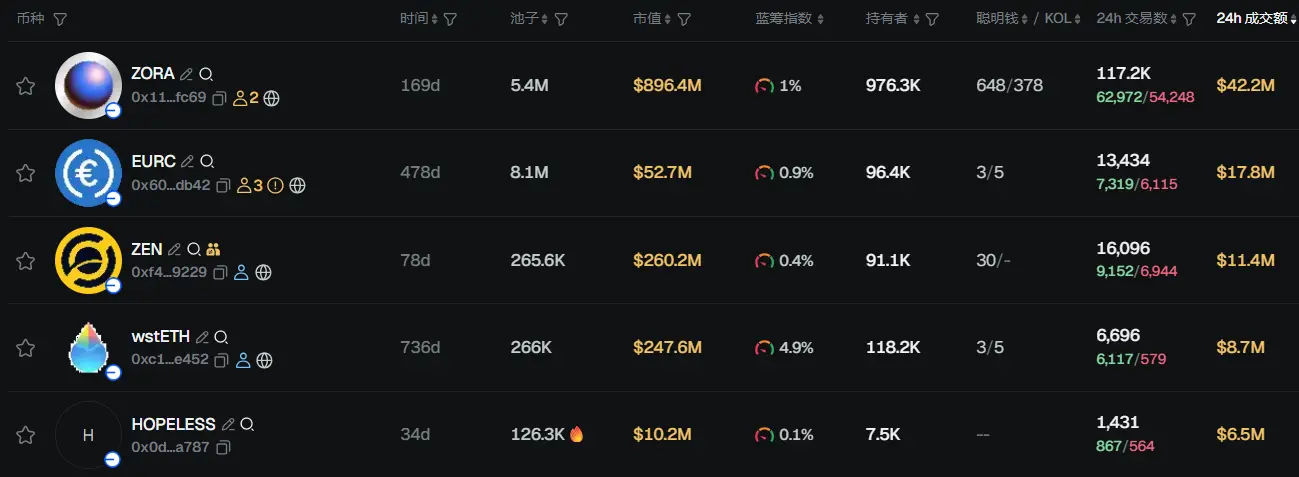Image resolution: width=1299 pixels, height=477 pixels.
Task: Open the 持有者 column filter
Action: [932, 19]
